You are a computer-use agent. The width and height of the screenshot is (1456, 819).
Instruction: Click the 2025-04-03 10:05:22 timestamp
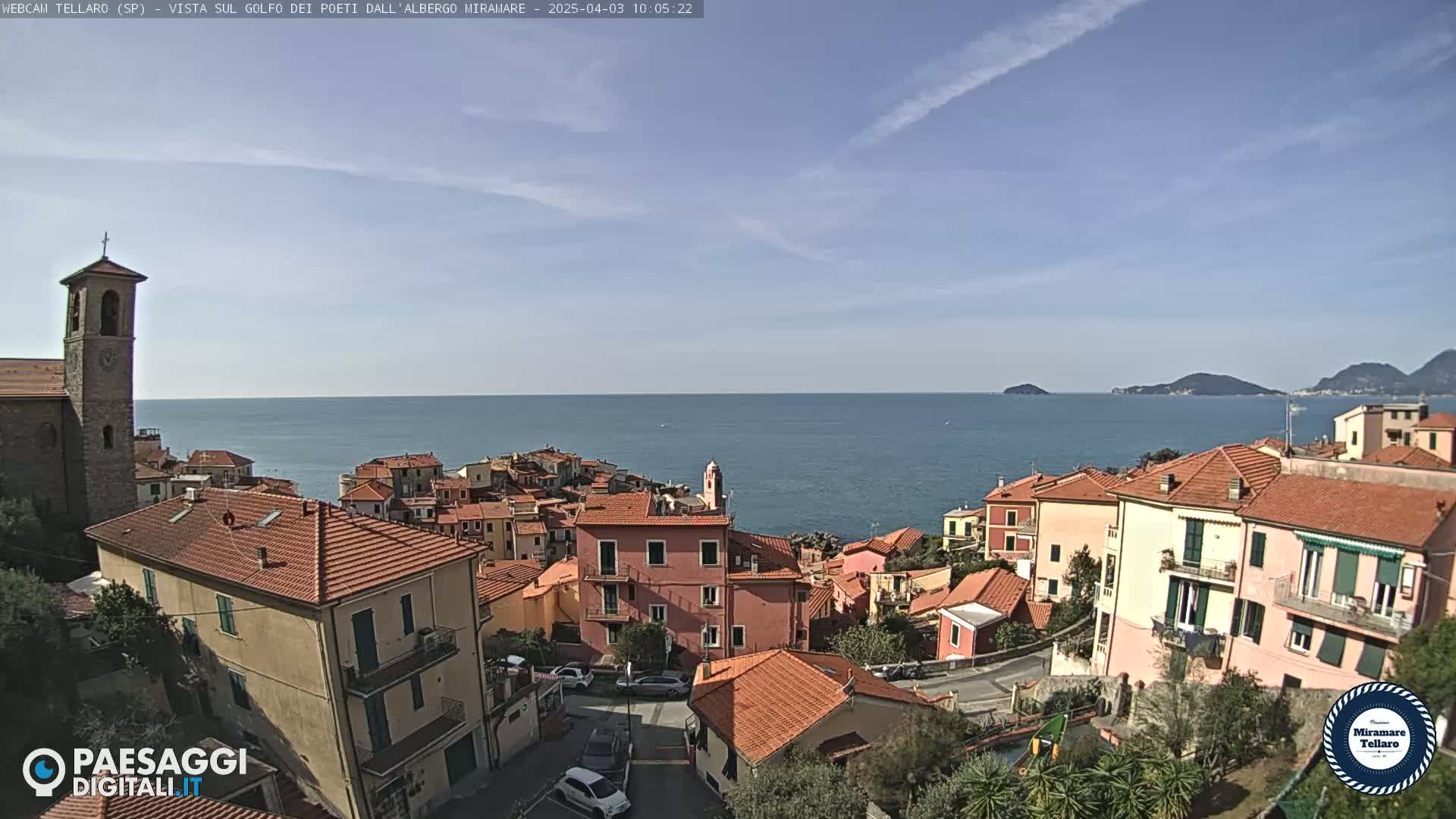[x=620, y=8]
